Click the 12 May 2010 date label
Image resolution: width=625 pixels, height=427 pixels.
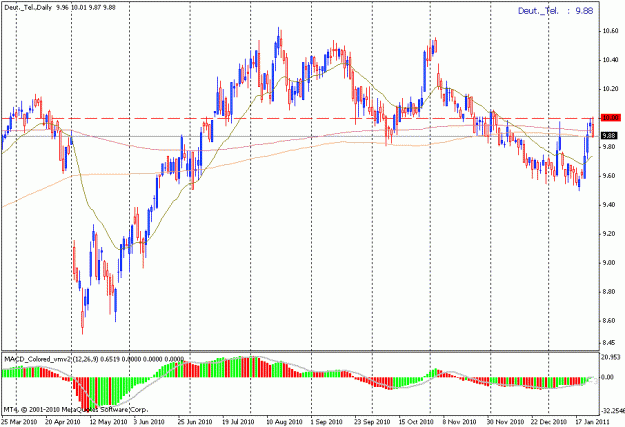tap(108, 422)
